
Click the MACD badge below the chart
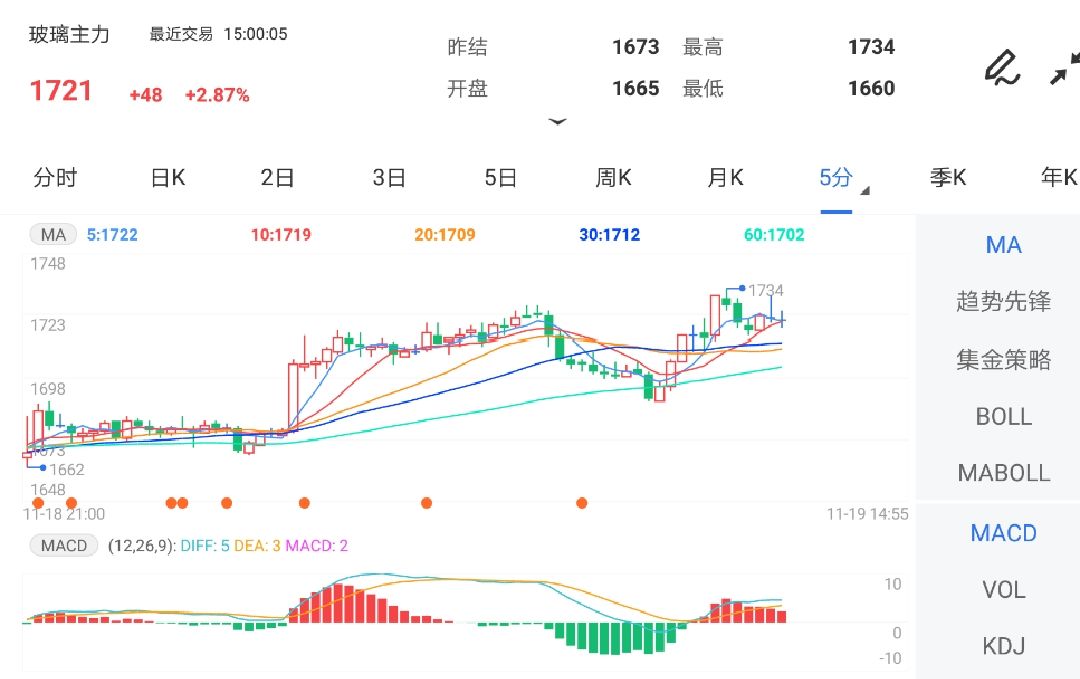coord(63,546)
